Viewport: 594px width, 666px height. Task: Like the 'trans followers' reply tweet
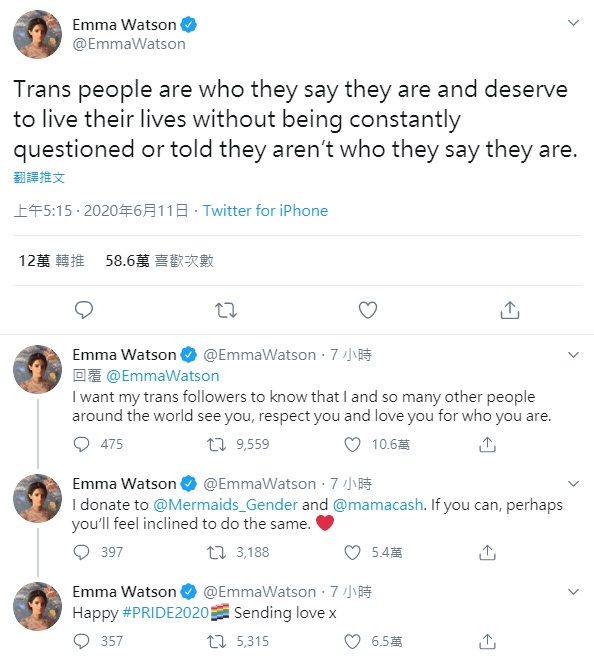coord(352,444)
